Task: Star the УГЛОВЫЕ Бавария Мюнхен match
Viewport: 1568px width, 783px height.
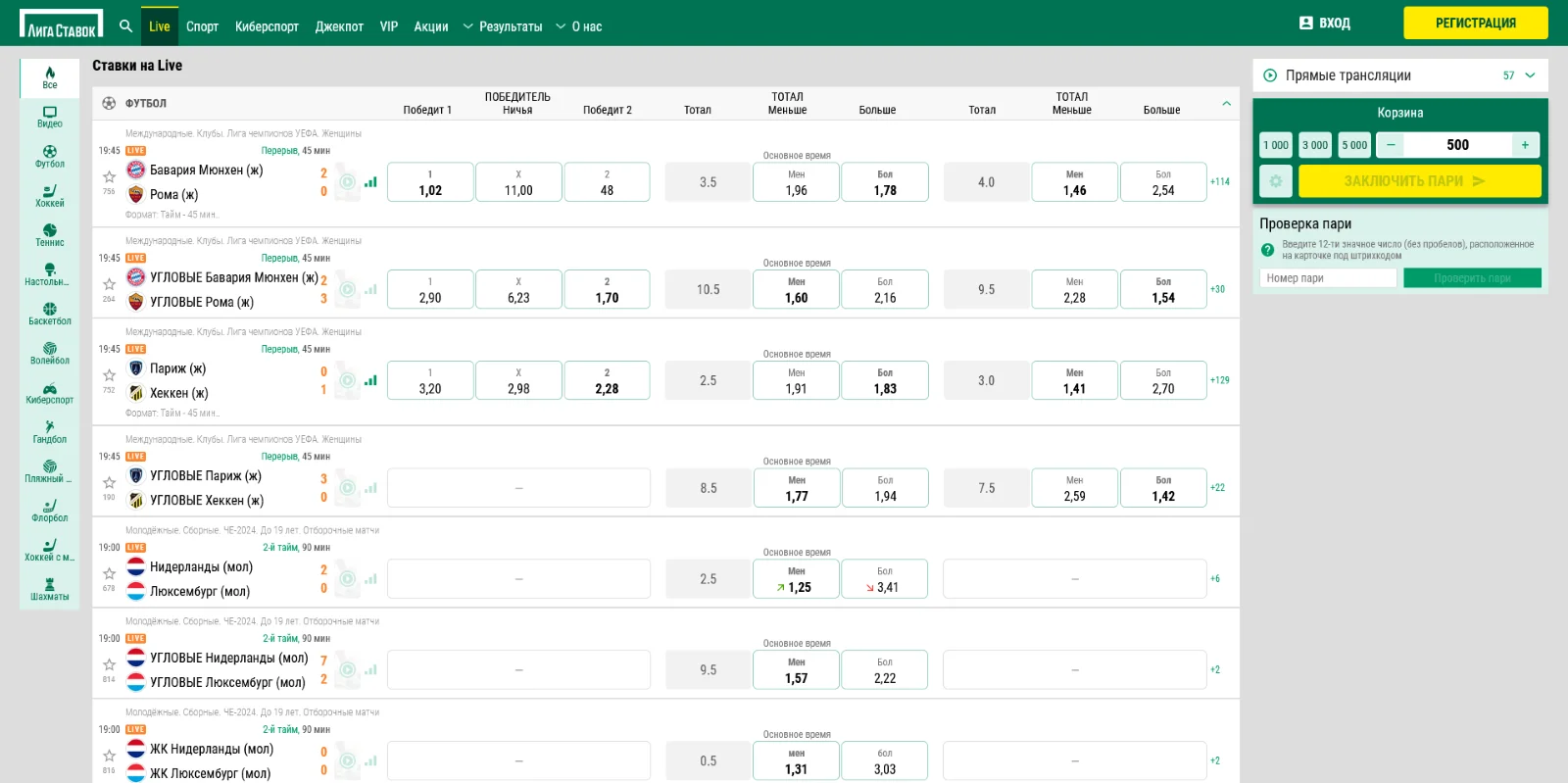Action: [109, 284]
